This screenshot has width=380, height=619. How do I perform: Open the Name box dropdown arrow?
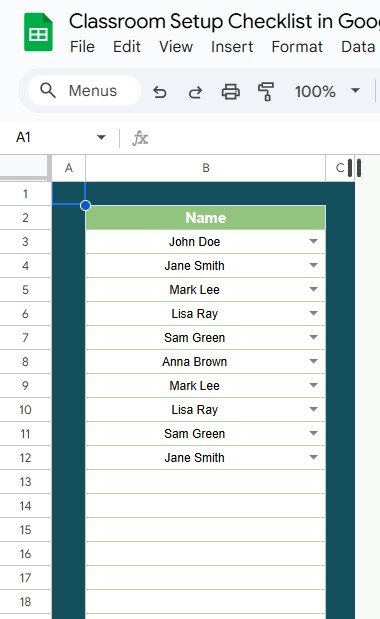coord(101,137)
